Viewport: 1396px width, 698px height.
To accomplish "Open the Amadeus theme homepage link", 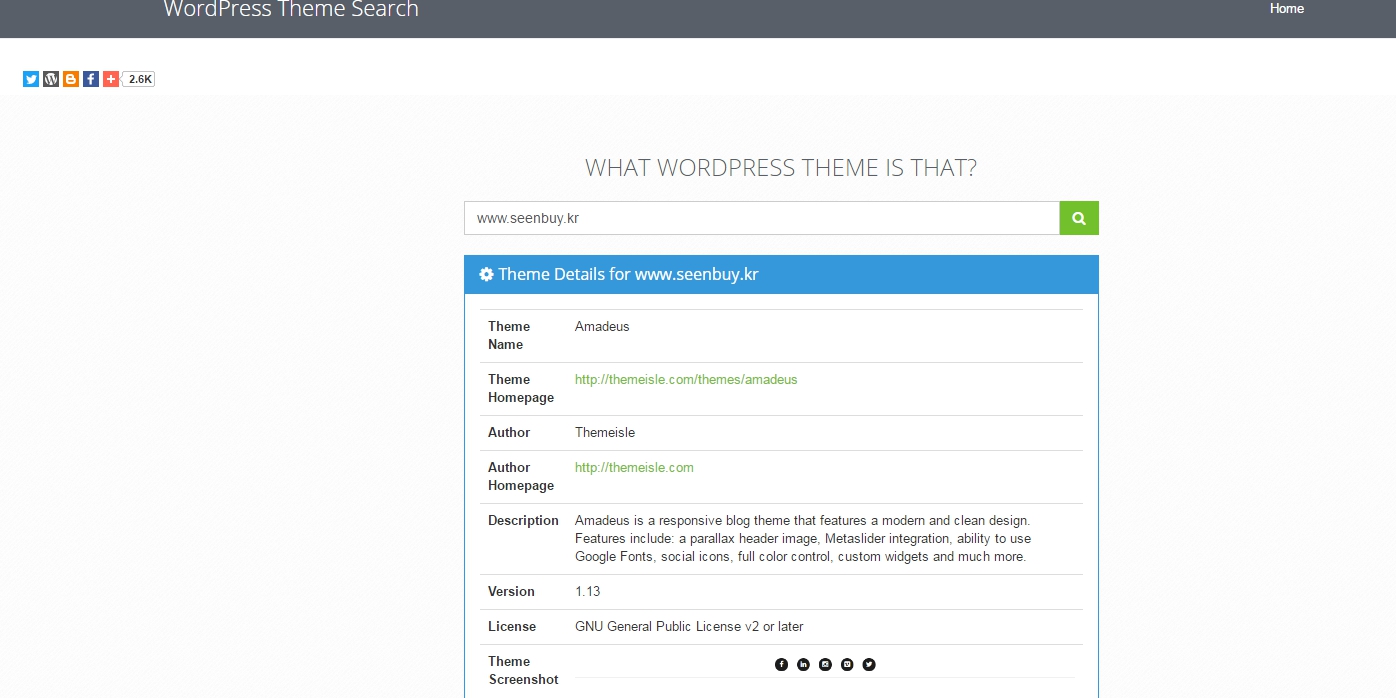I will click(686, 379).
